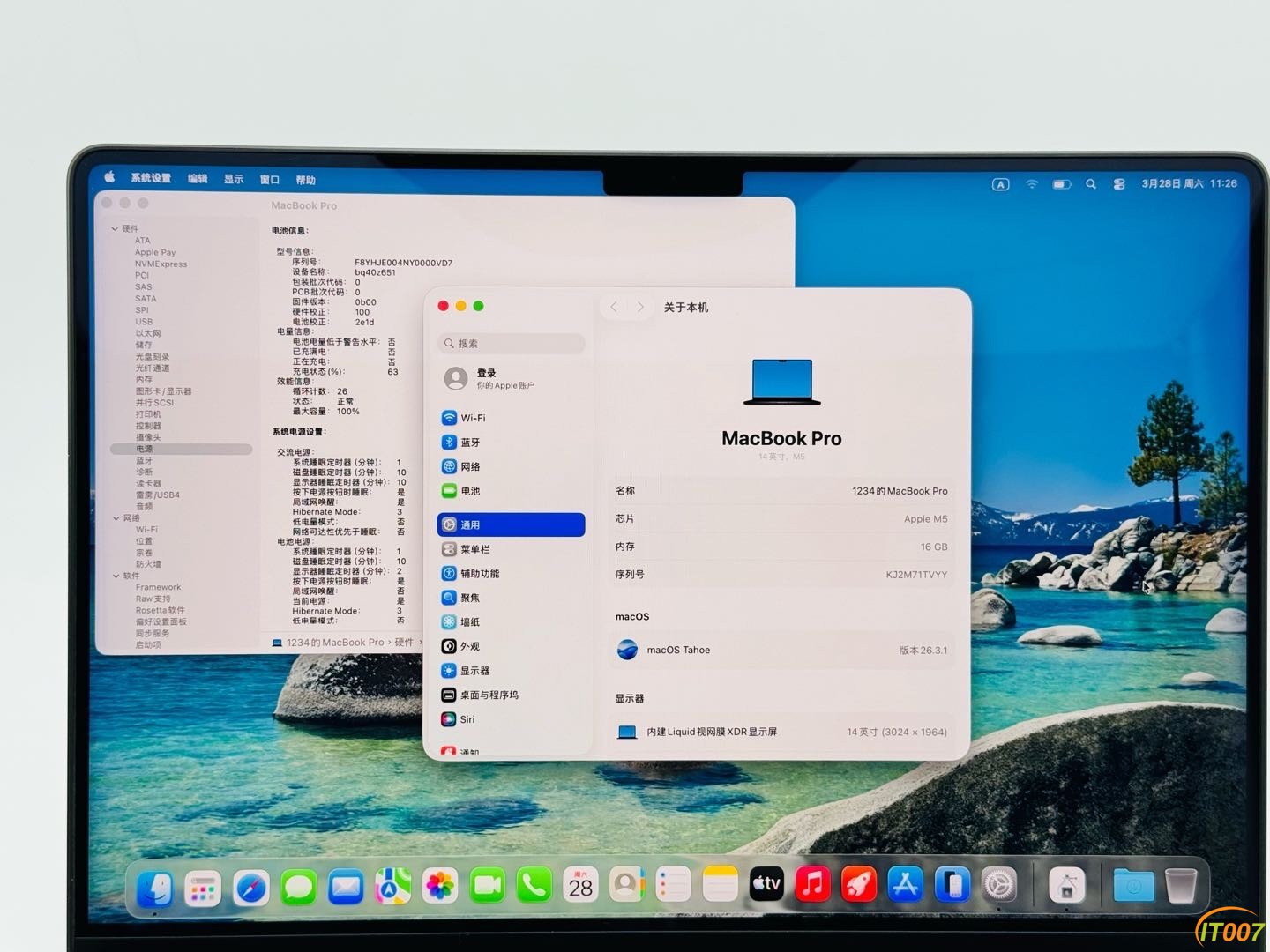Open Wi-Fi settings in sidebar

472,418
